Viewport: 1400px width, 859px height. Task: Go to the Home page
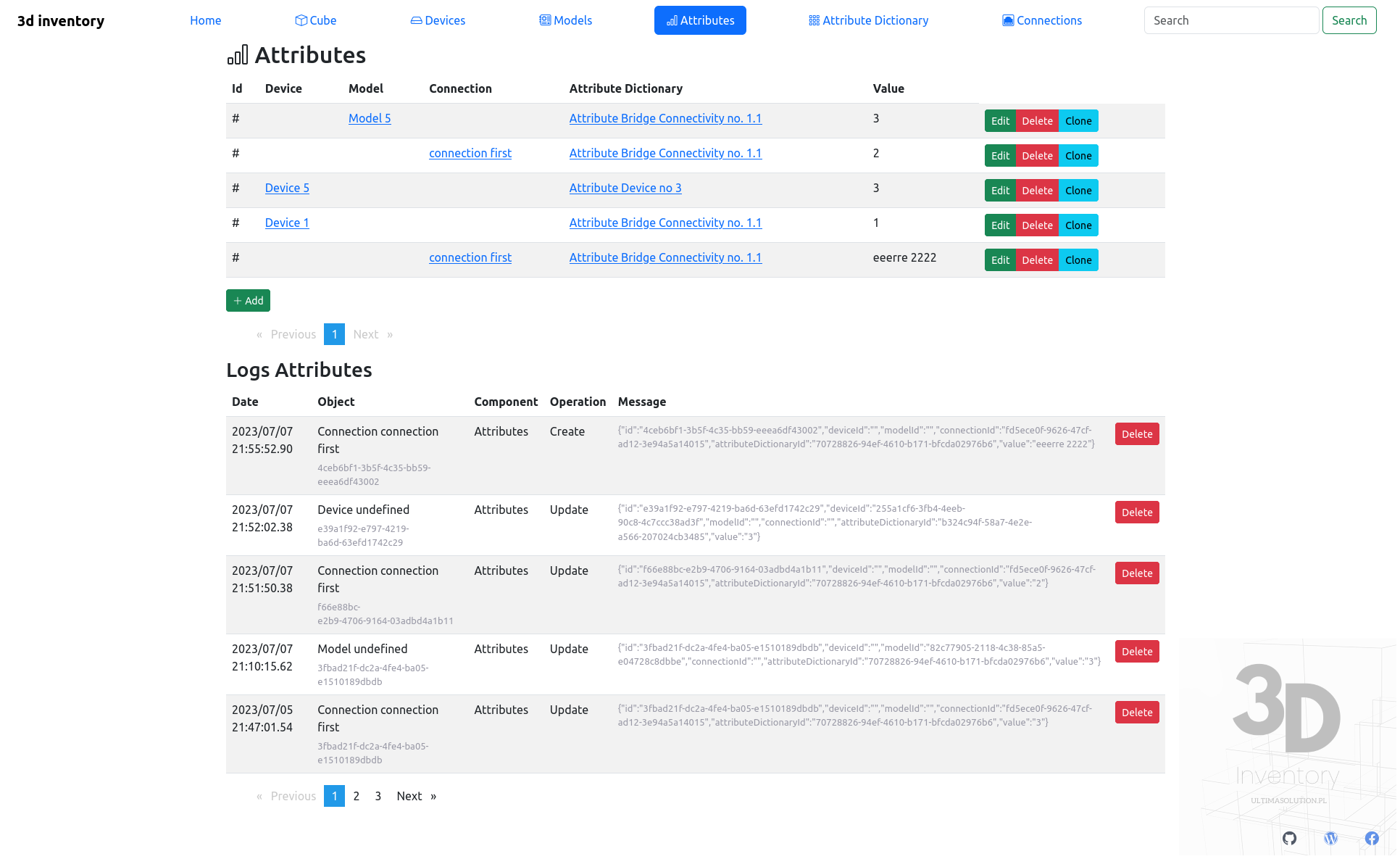(x=206, y=20)
